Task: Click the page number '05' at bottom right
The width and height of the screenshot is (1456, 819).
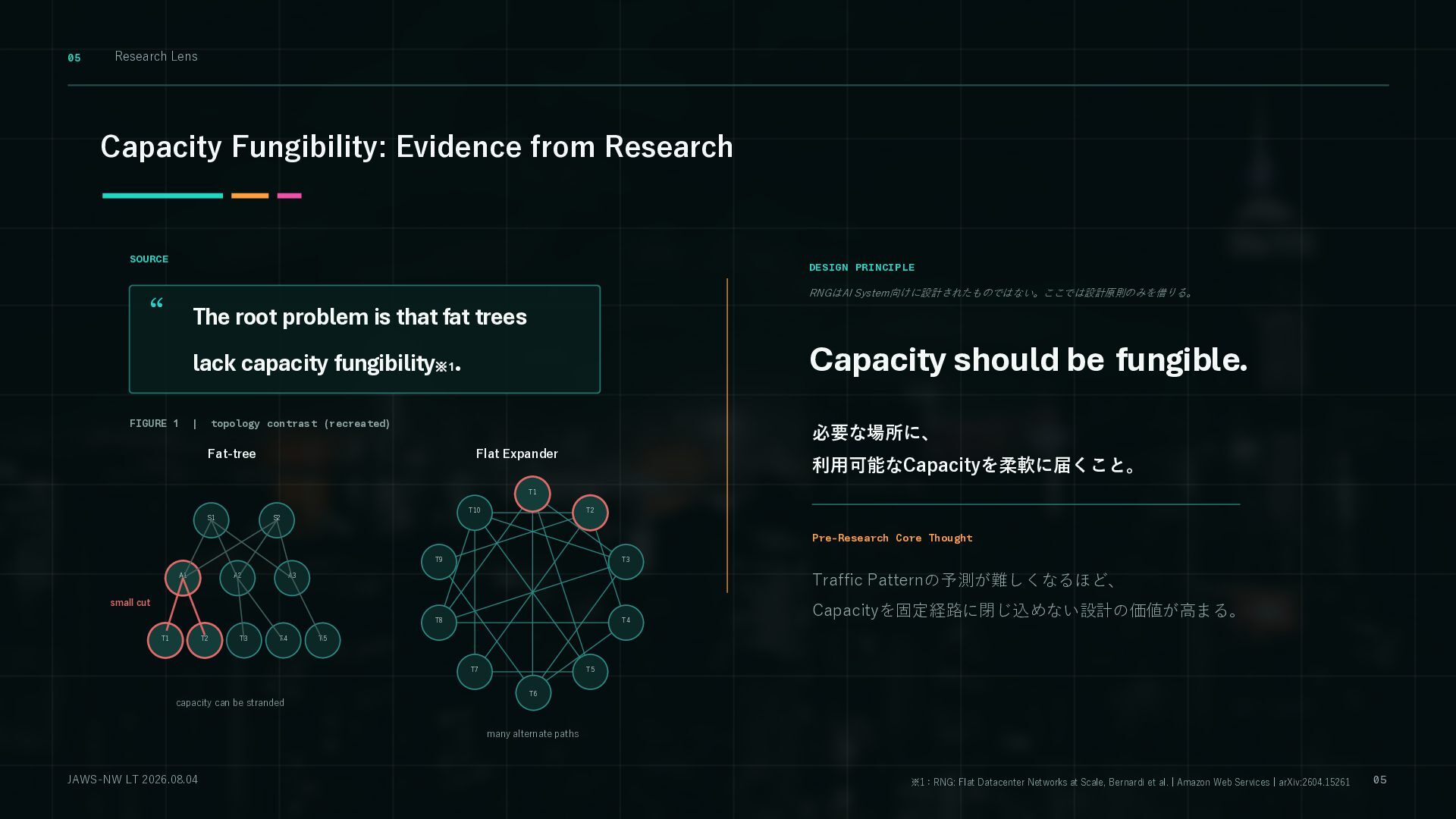Action: click(x=1380, y=780)
